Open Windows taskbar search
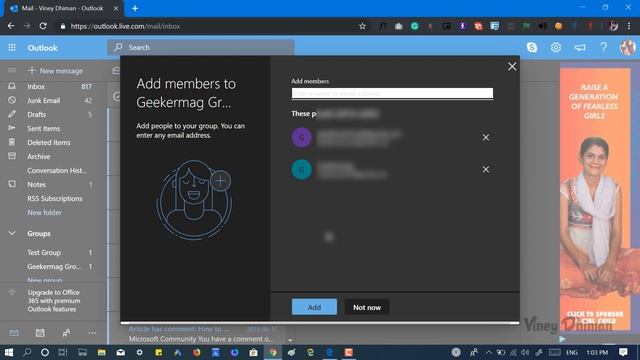 coord(27,352)
